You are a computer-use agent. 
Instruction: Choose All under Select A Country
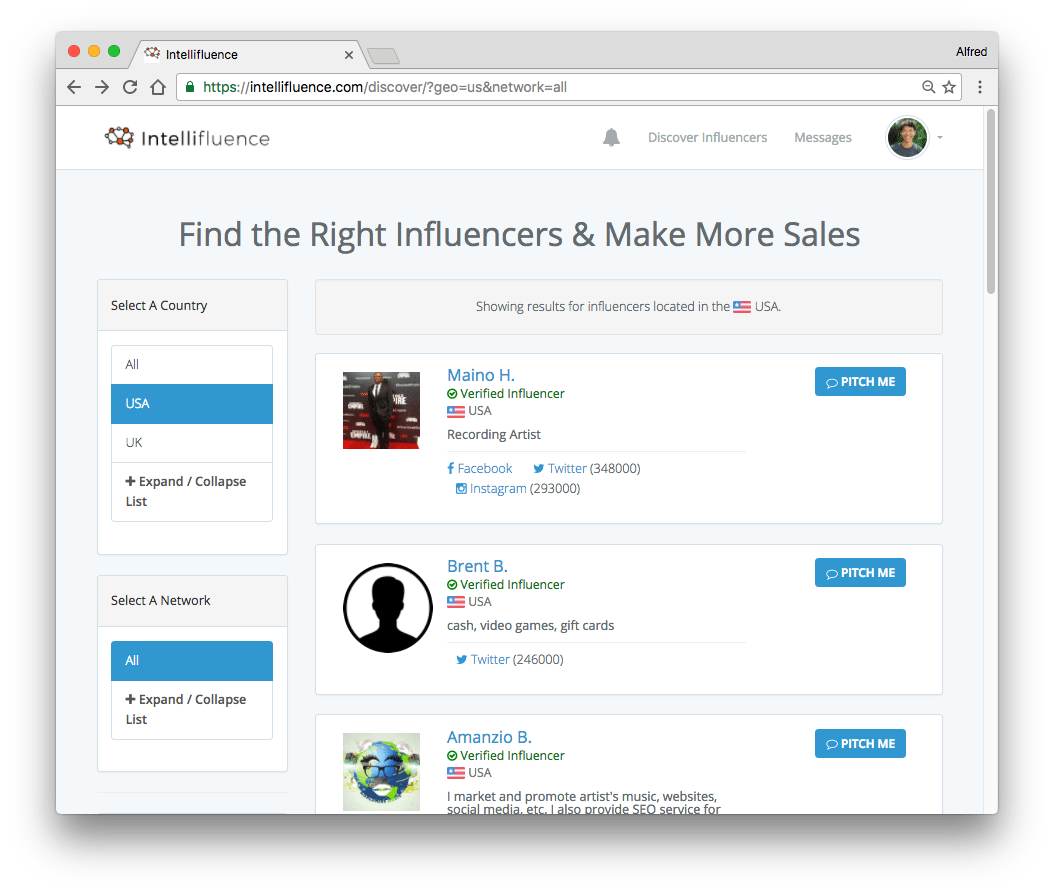pos(192,365)
